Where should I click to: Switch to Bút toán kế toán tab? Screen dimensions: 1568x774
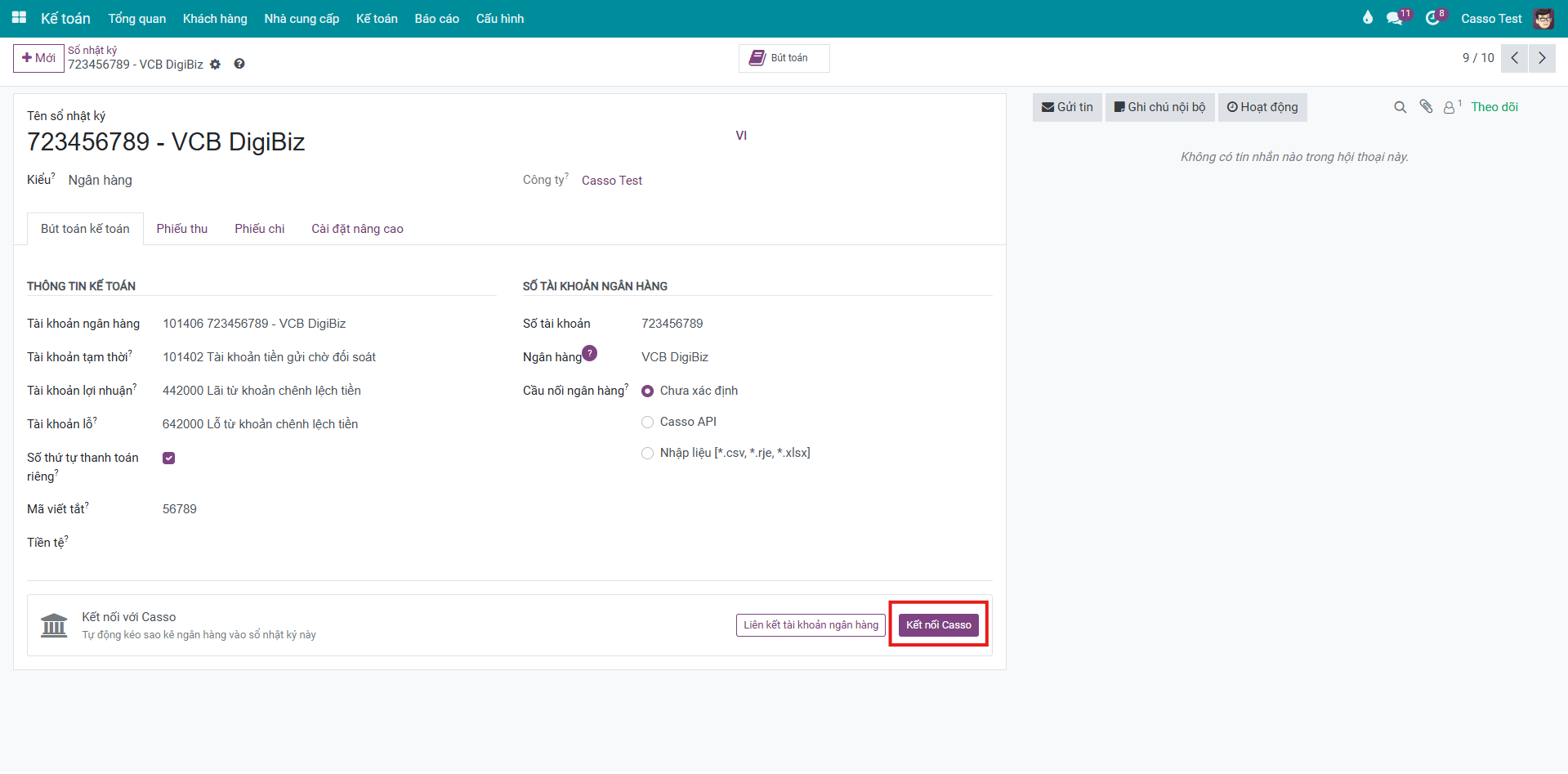(x=85, y=229)
